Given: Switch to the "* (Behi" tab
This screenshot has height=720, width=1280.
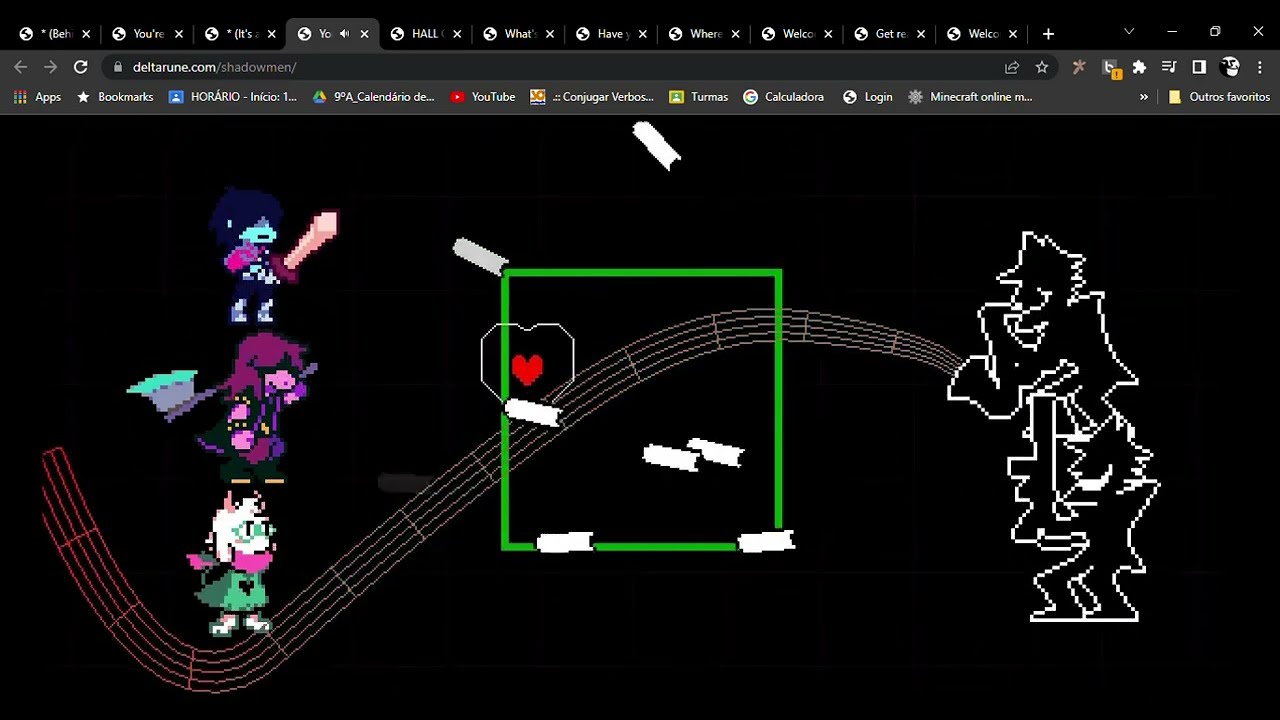Looking at the screenshot, I should (55, 34).
